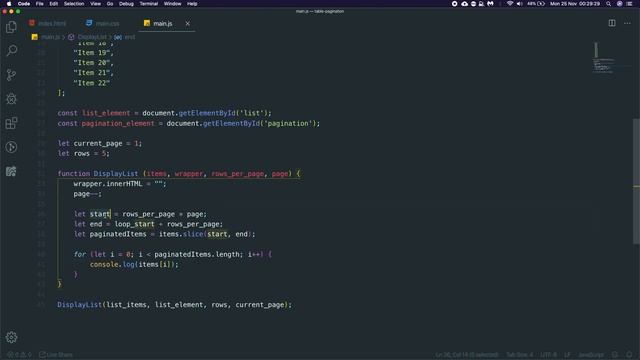Open the Search view in activity bar

point(11,51)
